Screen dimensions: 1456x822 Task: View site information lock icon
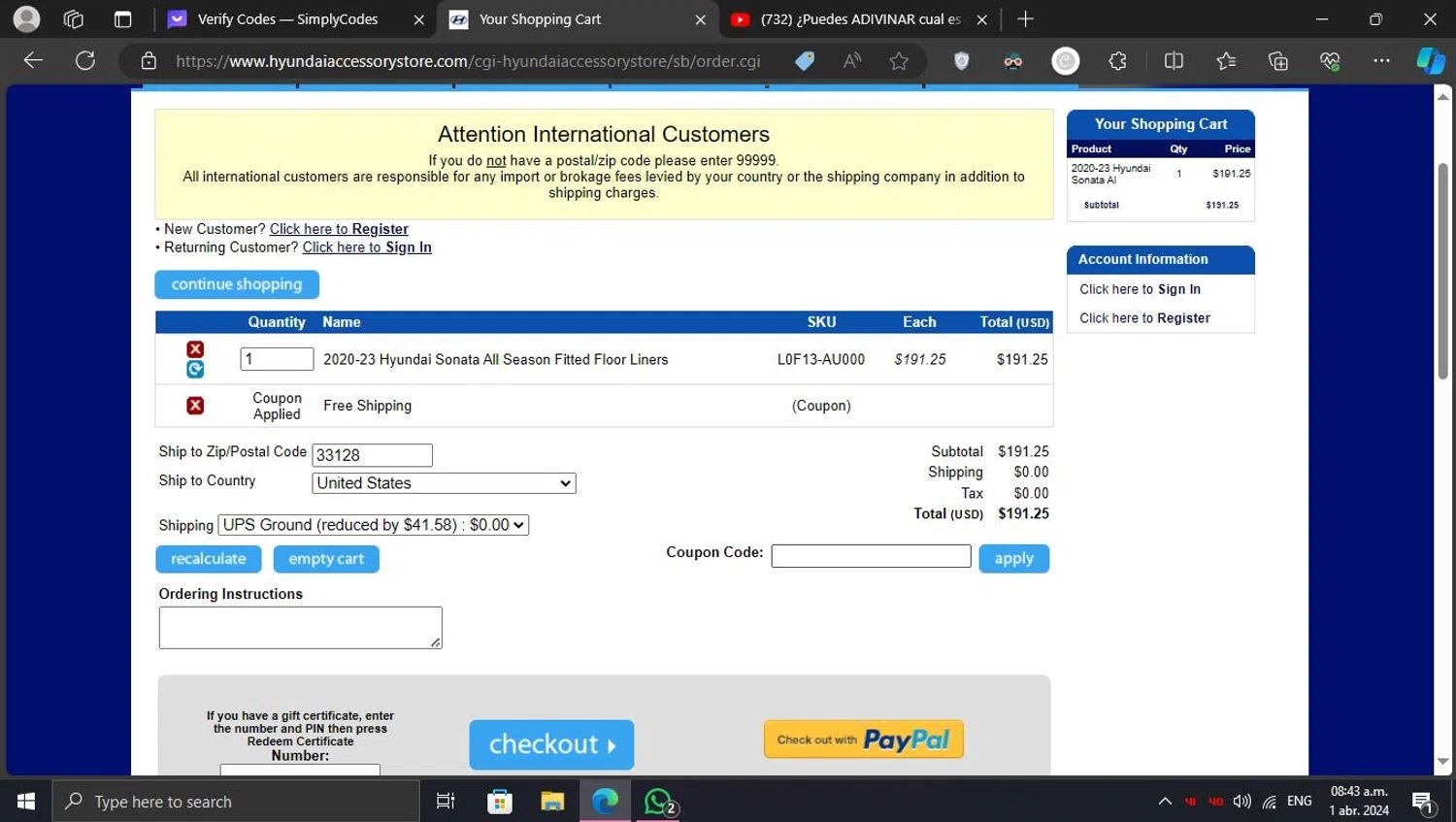(149, 61)
